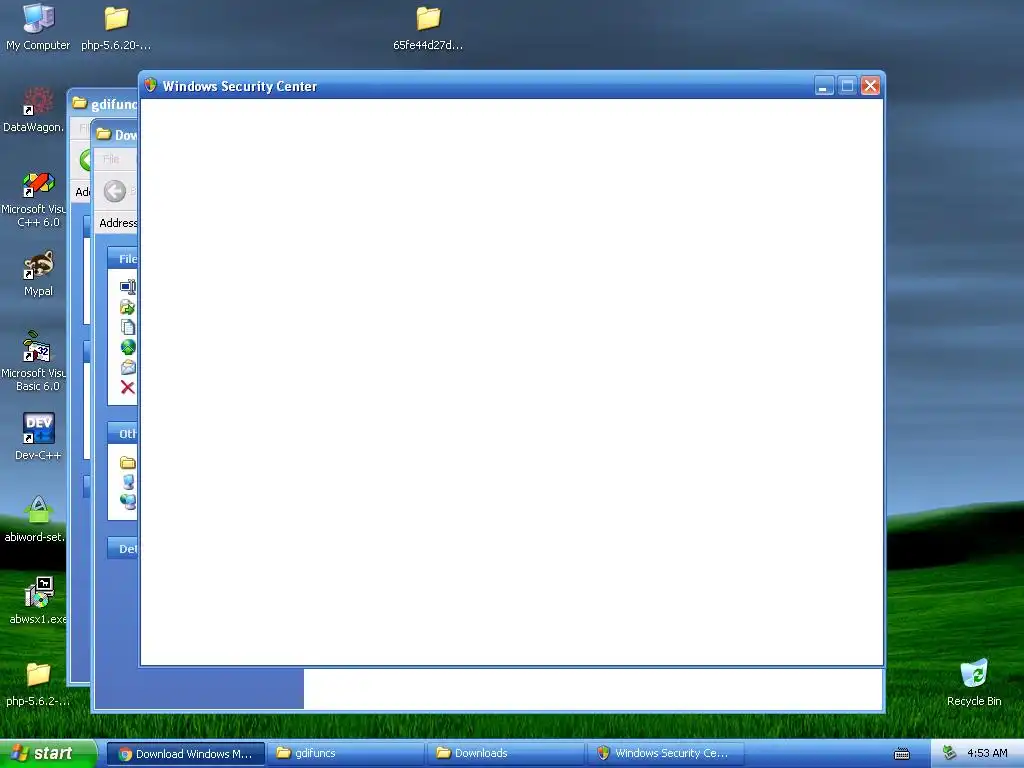Launch the Mypal browser shortcut
Image resolution: width=1024 pixels, height=768 pixels.
pos(38,274)
